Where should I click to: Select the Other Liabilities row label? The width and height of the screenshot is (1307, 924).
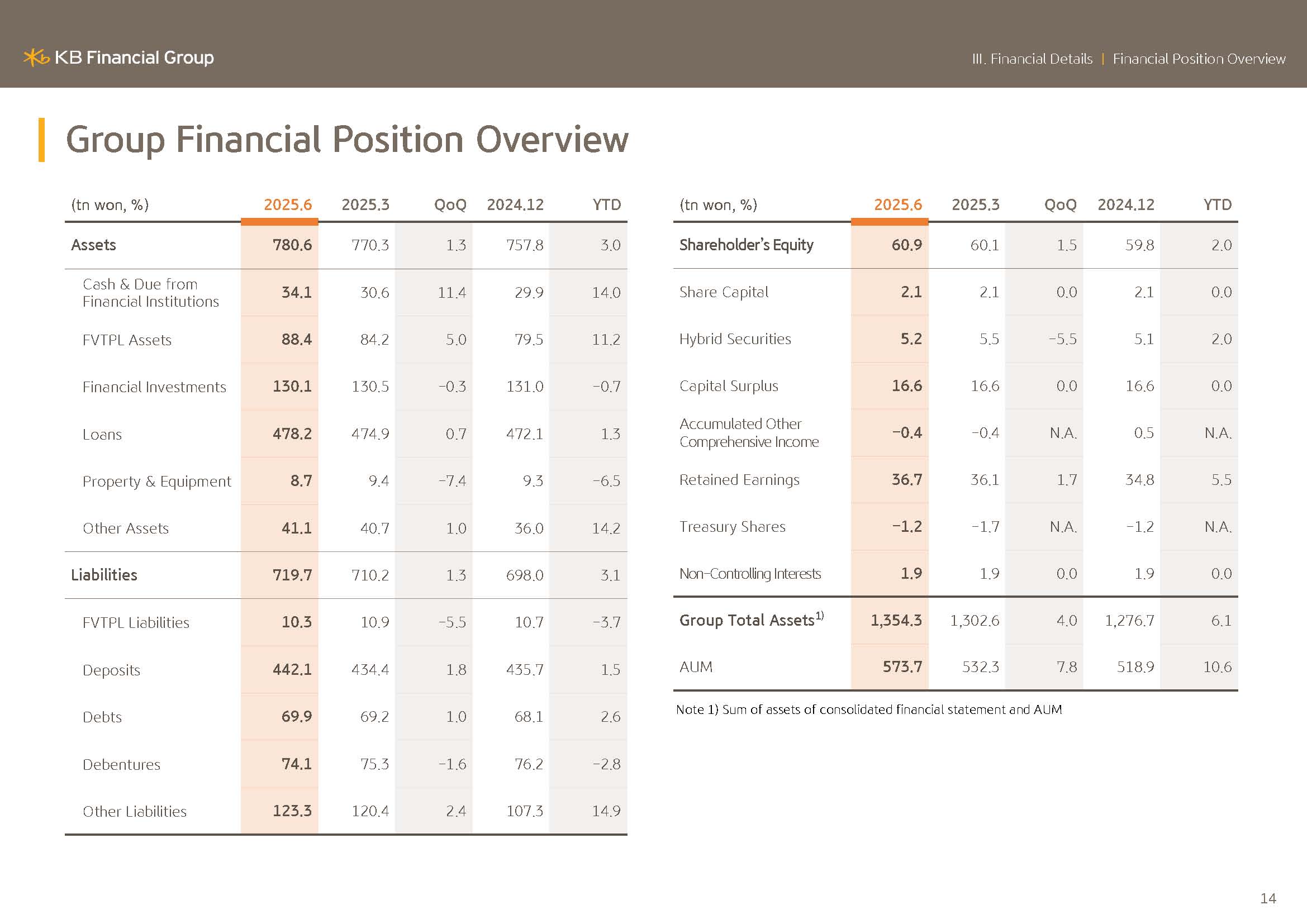tap(134, 811)
